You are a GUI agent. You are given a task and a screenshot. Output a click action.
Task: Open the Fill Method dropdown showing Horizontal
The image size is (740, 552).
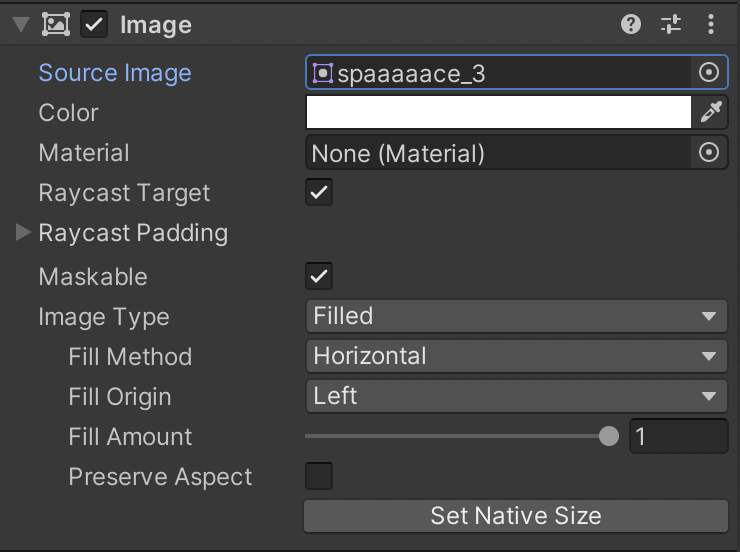click(515, 357)
